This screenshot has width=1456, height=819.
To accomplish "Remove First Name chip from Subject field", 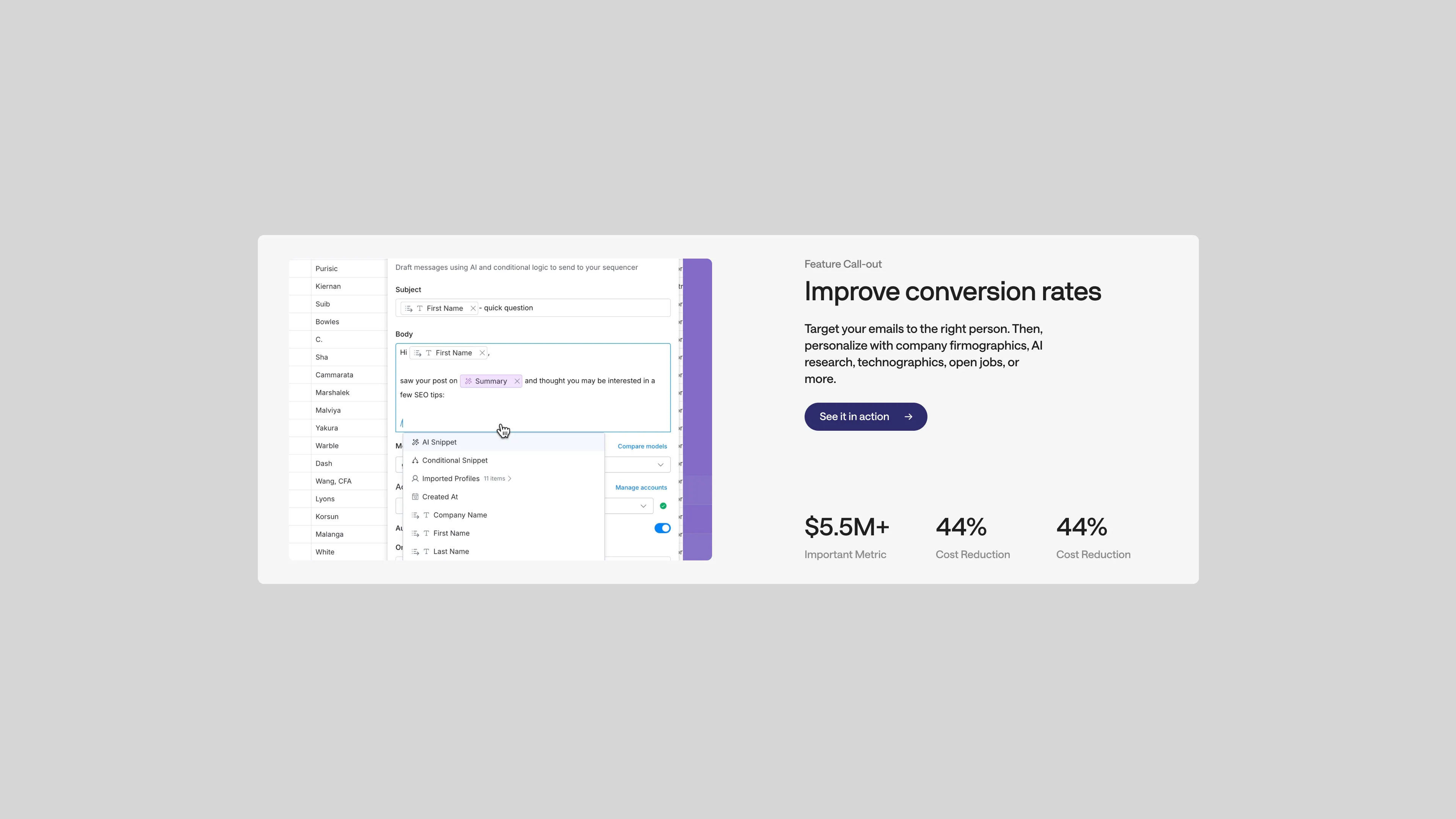I will [x=473, y=308].
